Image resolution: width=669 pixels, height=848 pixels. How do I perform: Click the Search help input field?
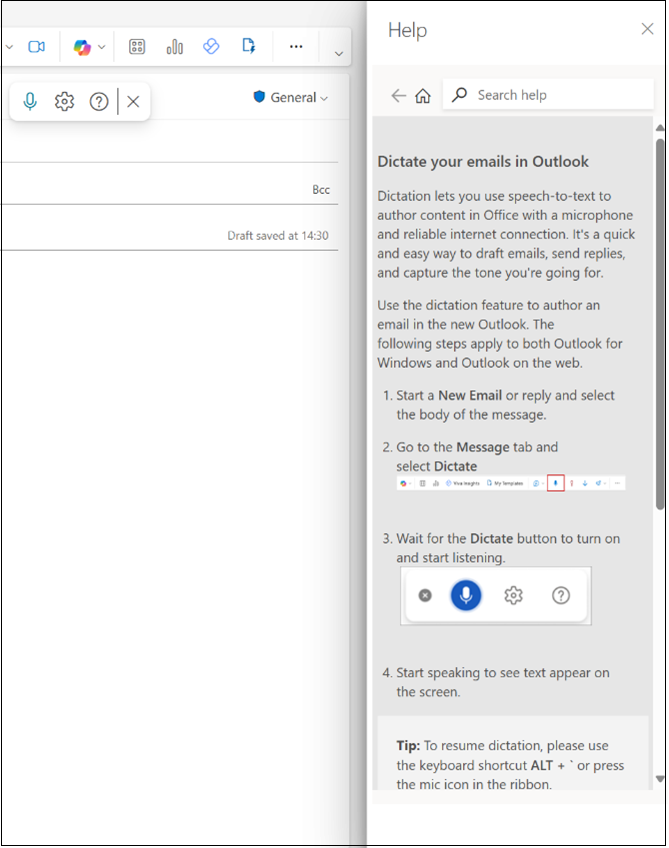pyautogui.click(x=548, y=95)
